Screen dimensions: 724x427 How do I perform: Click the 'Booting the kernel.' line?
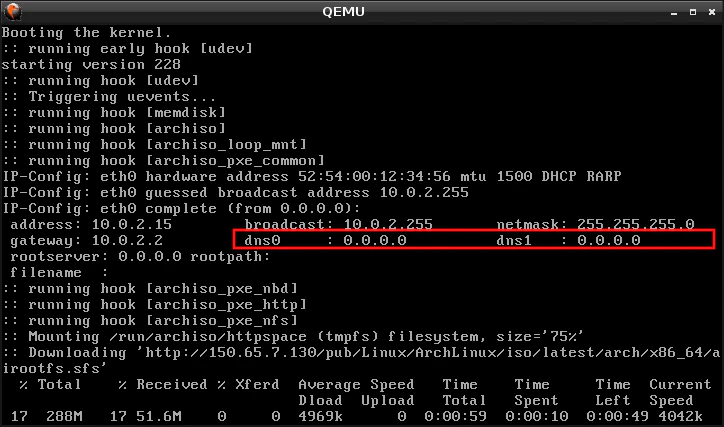[86, 33]
